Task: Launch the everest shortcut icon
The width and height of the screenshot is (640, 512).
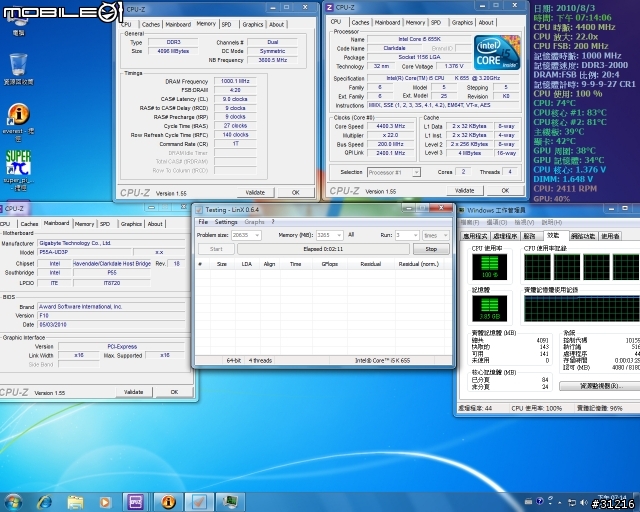Action: click(18, 122)
